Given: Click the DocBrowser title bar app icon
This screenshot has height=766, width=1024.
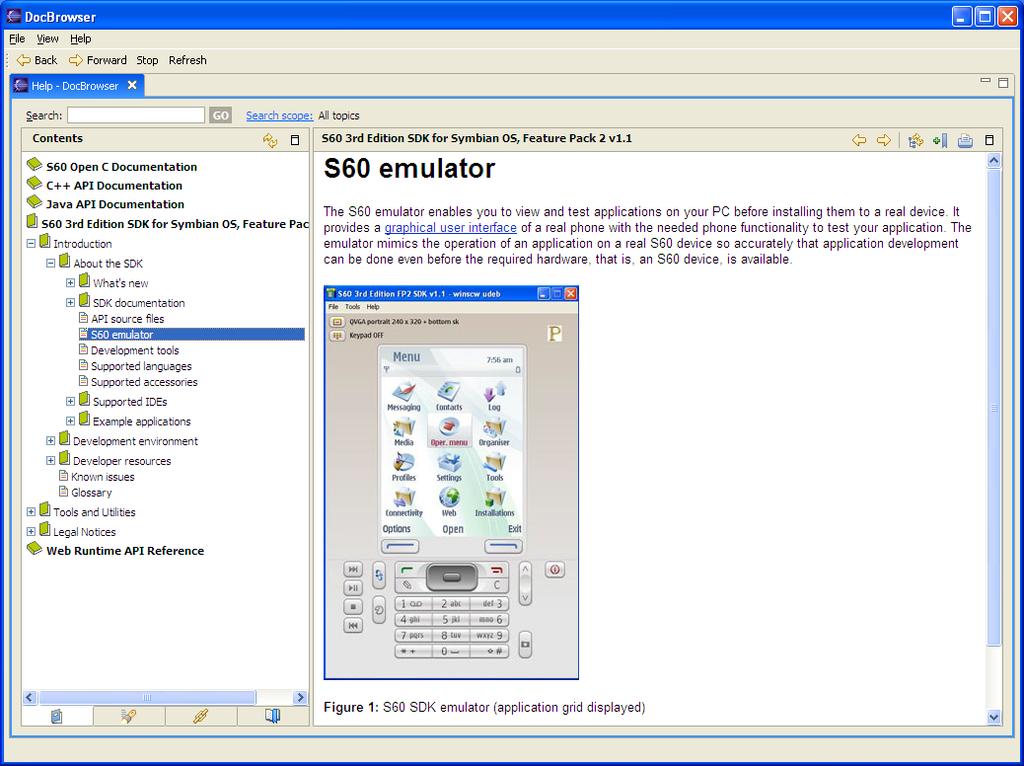Looking at the screenshot, I should [x=14, y=16].
